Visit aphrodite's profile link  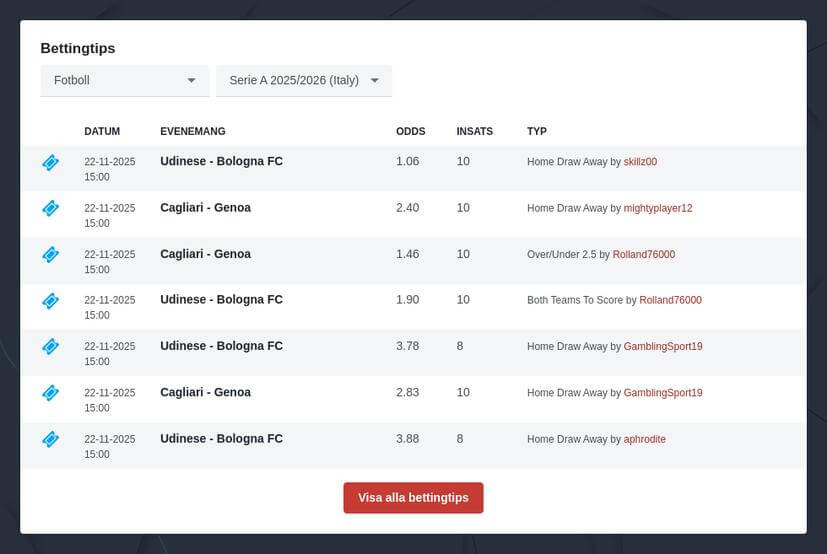pyautogui.click(x=645, y=439)
